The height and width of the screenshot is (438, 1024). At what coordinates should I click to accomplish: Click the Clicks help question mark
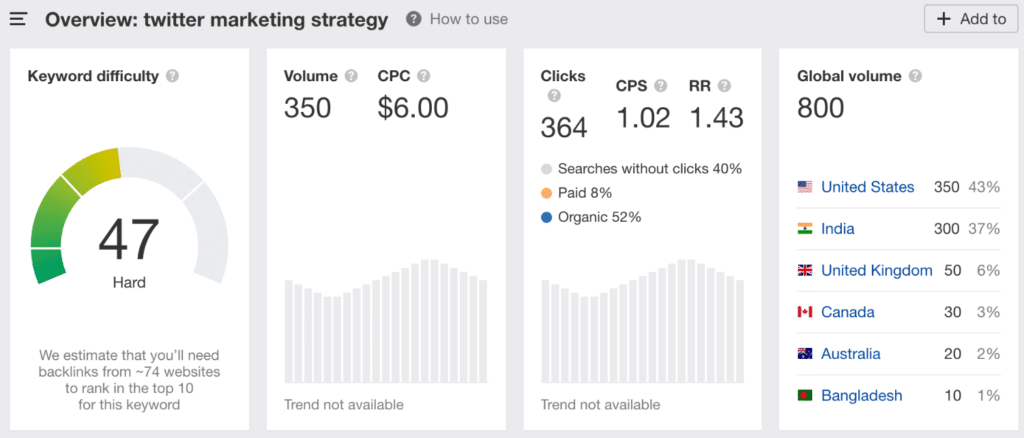(554, 96)
